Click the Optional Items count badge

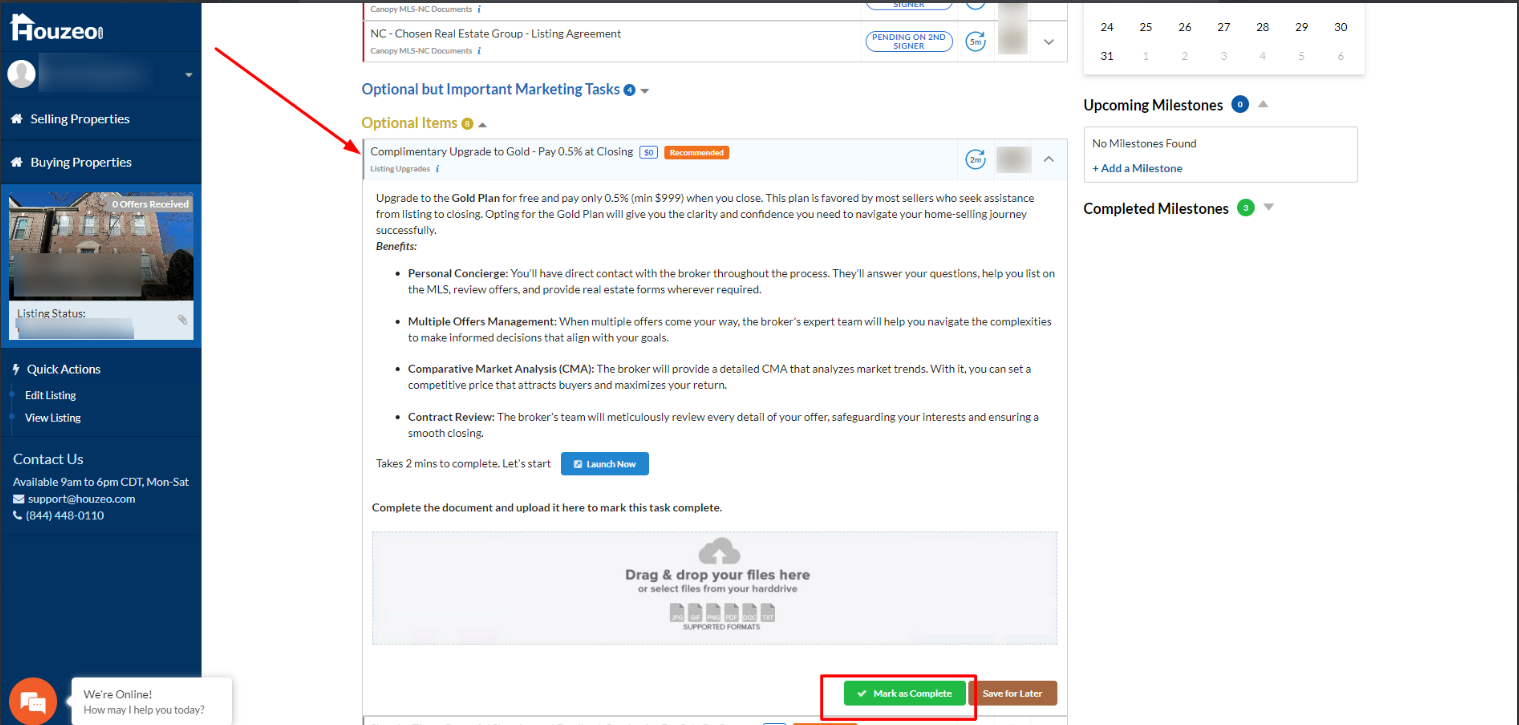tap(467, 124)
